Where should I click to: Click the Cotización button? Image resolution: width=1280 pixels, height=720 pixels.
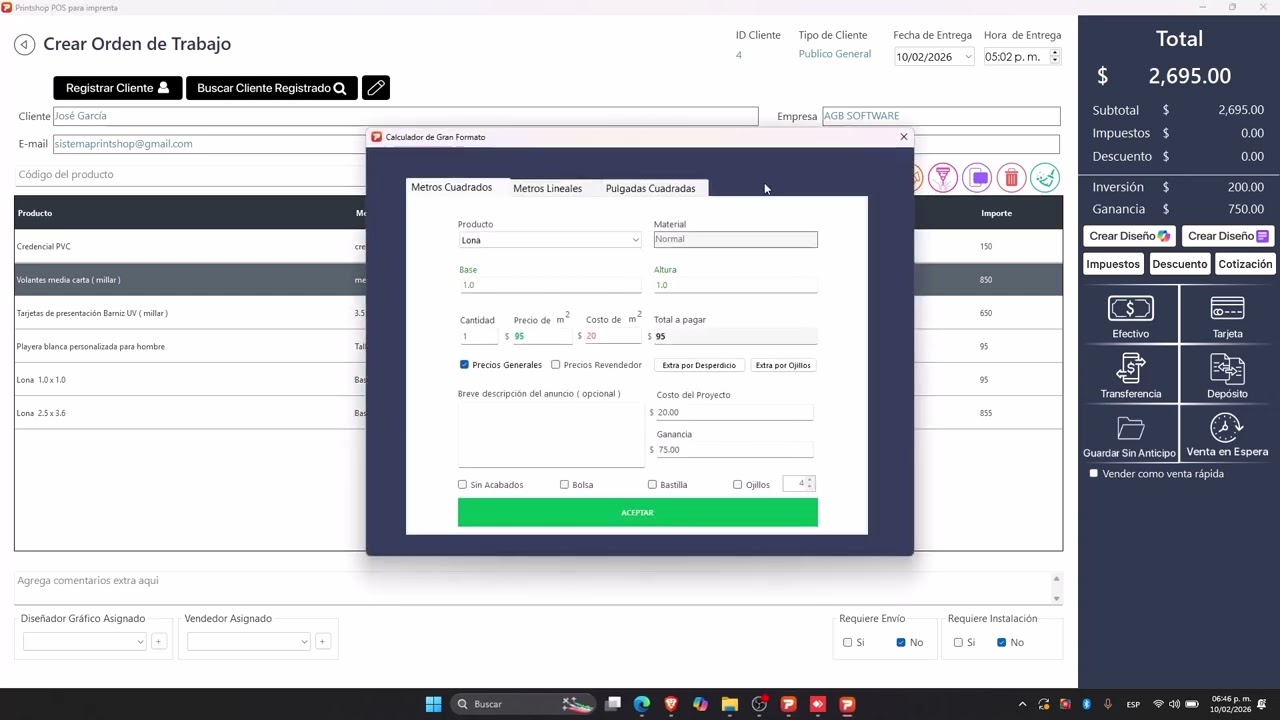click(1245, 264)
